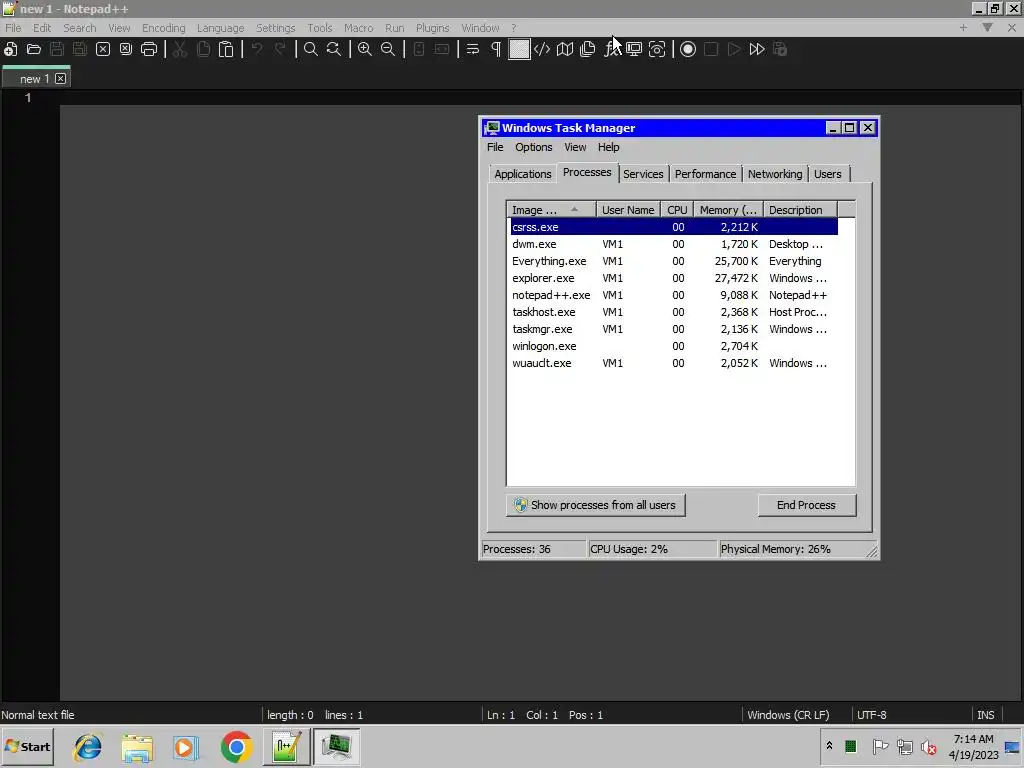Close the current document via toolbar icon
This screenshot has width=1024, height=768.
coord(103,49)
